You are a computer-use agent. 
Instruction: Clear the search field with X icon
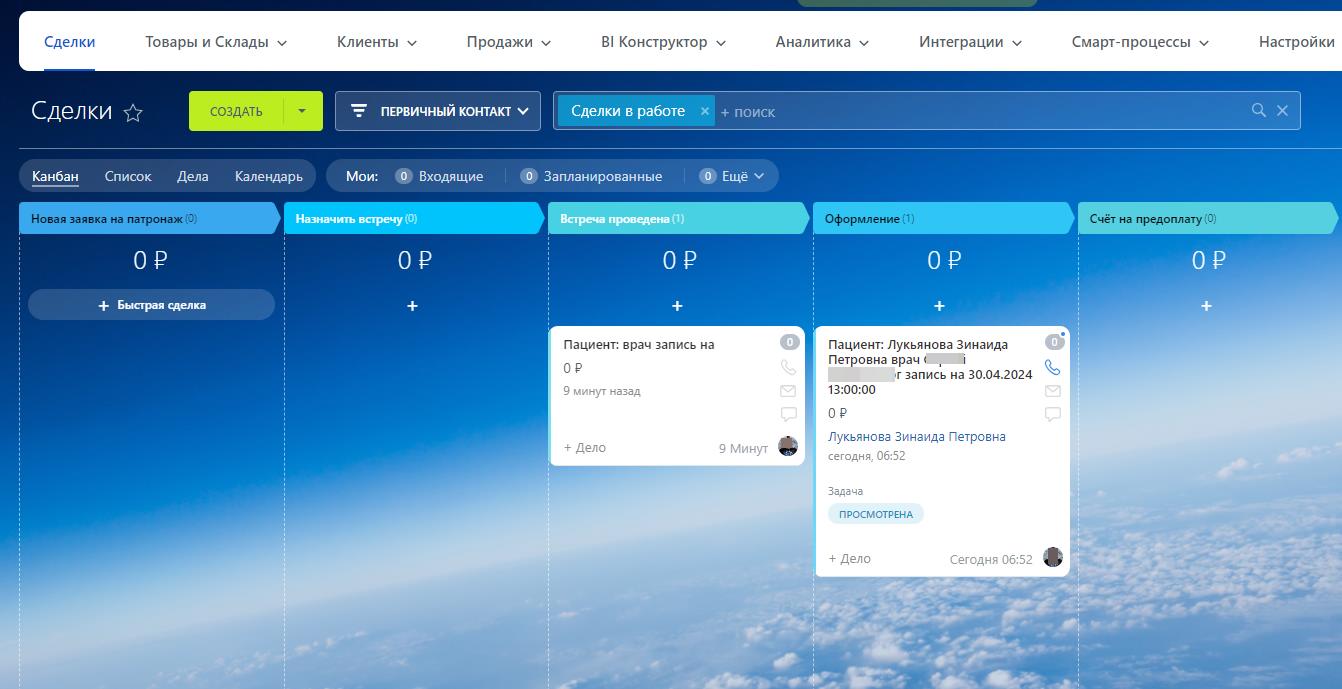click(1282, 111)
